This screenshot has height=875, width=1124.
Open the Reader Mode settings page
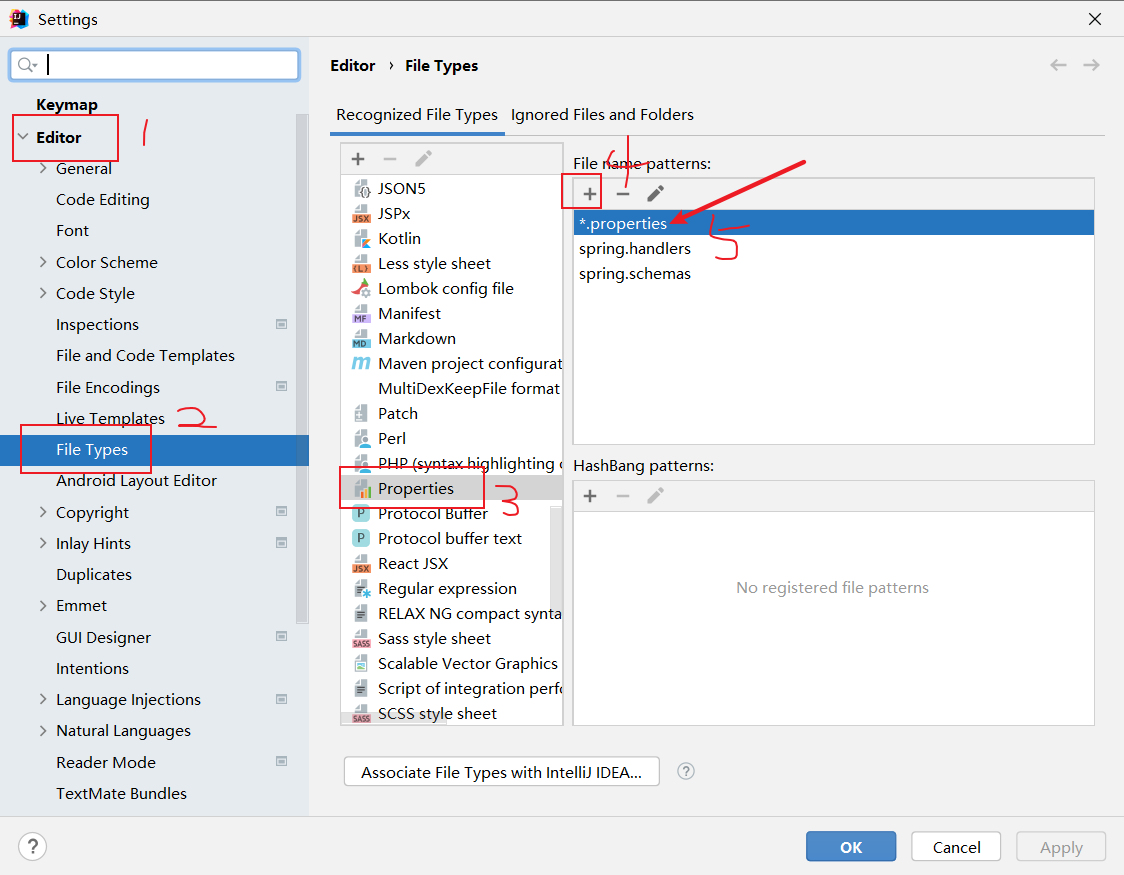(106, 762)
